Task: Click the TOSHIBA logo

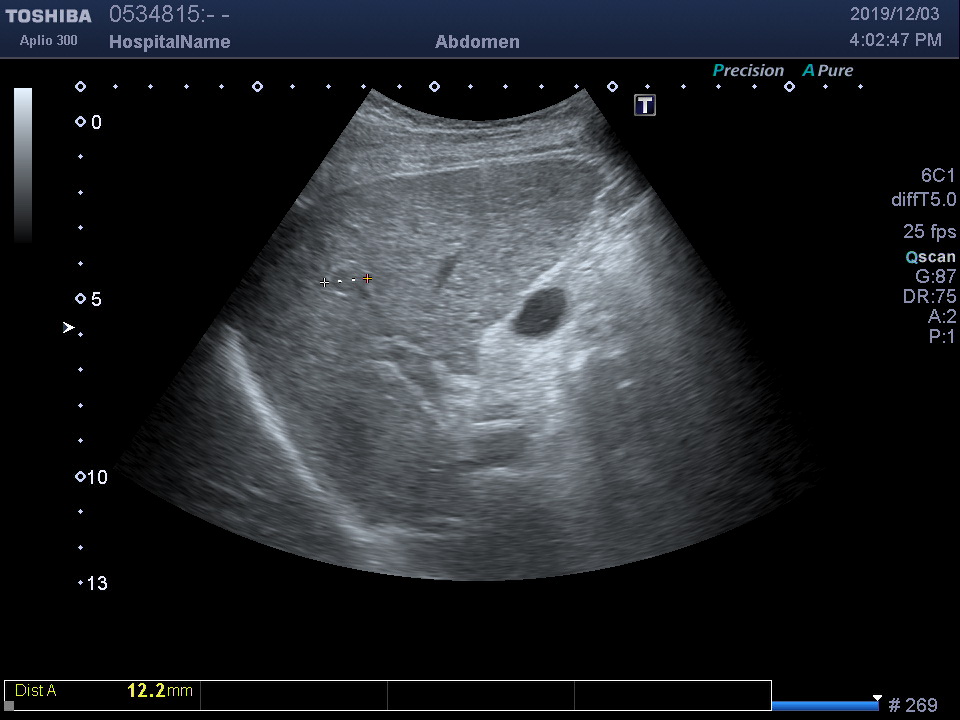Action: coord(48,16)
